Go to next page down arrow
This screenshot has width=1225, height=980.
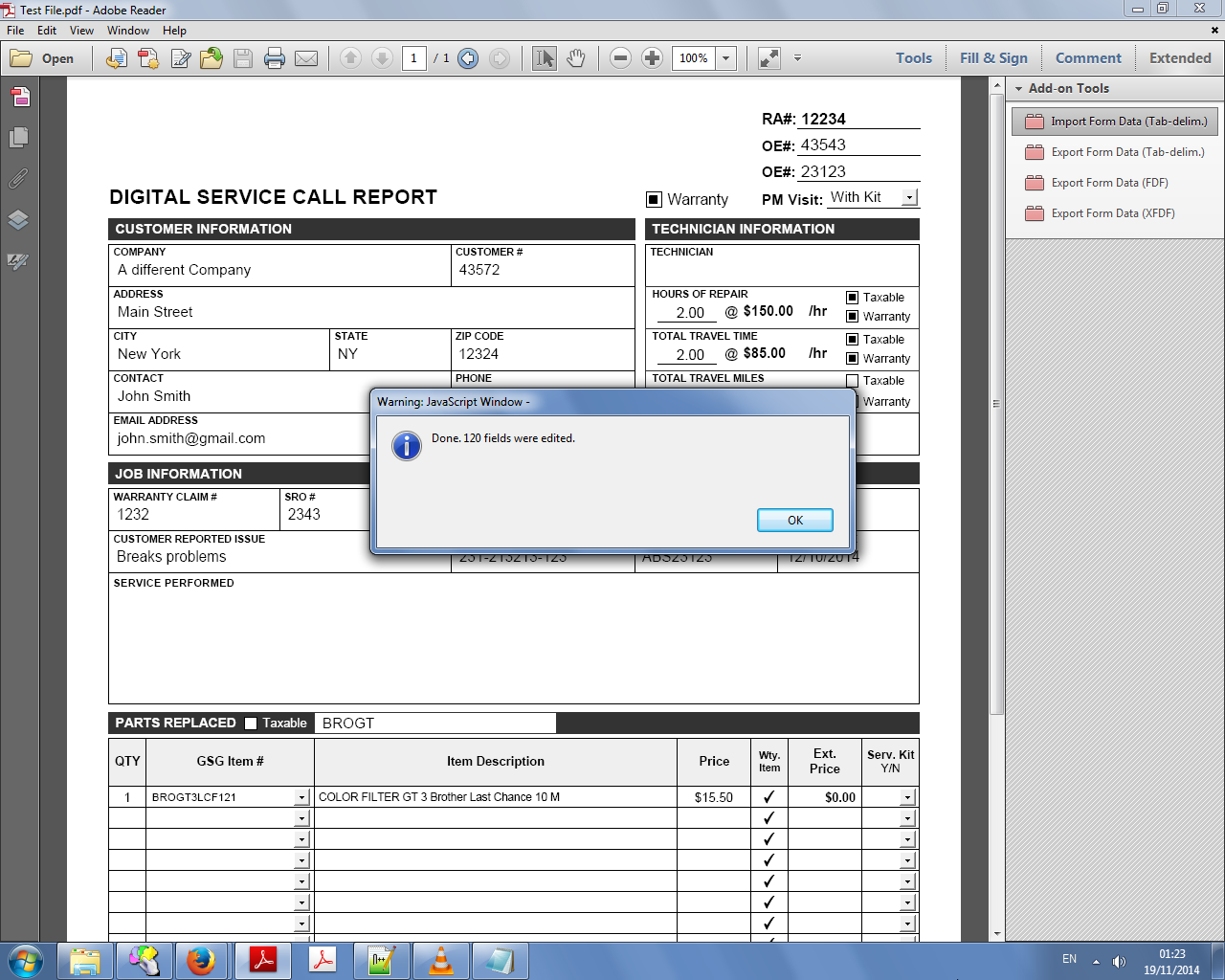point(382,58)
